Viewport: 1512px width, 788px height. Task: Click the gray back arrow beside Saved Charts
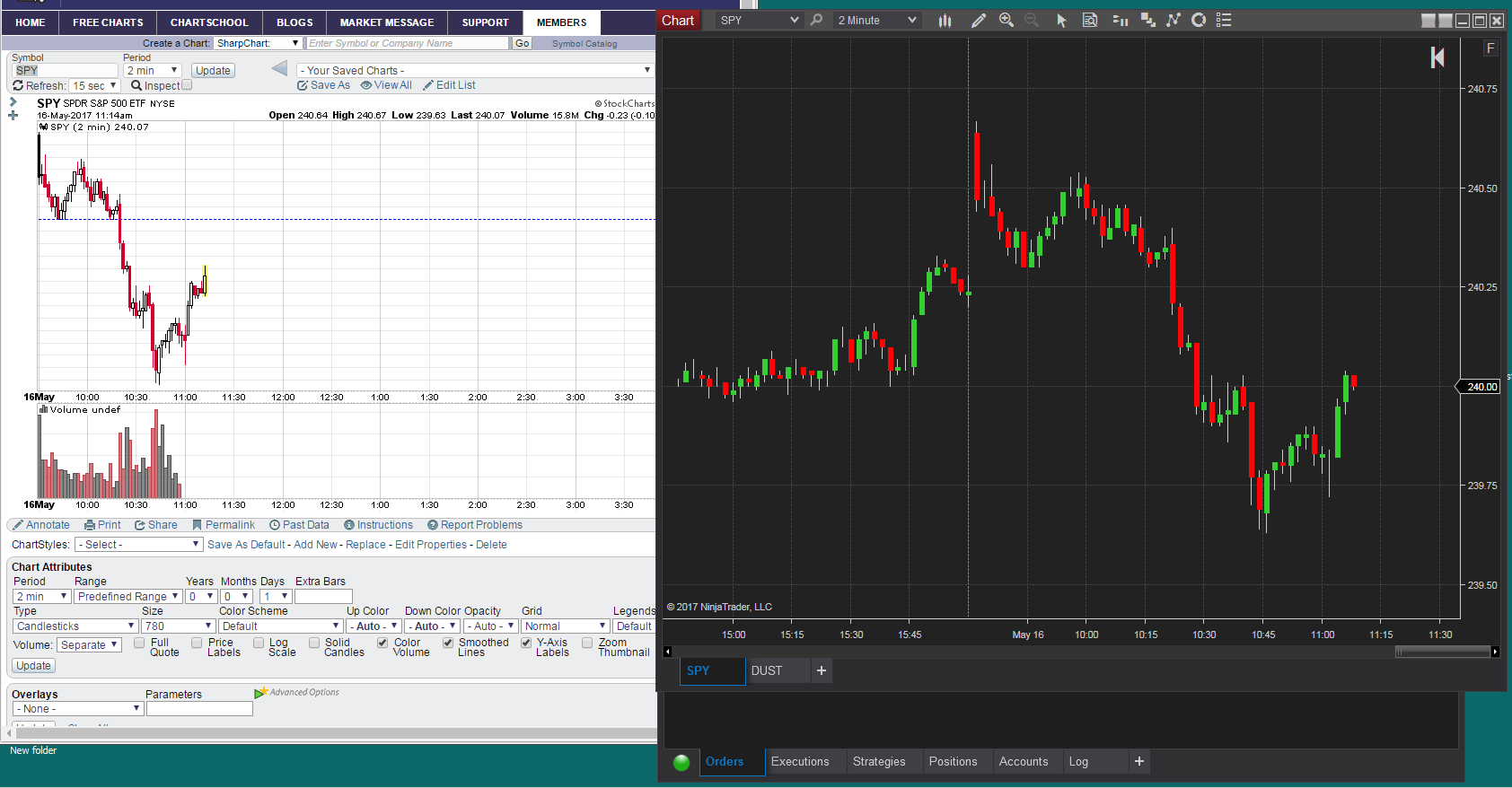pos(279,68)
